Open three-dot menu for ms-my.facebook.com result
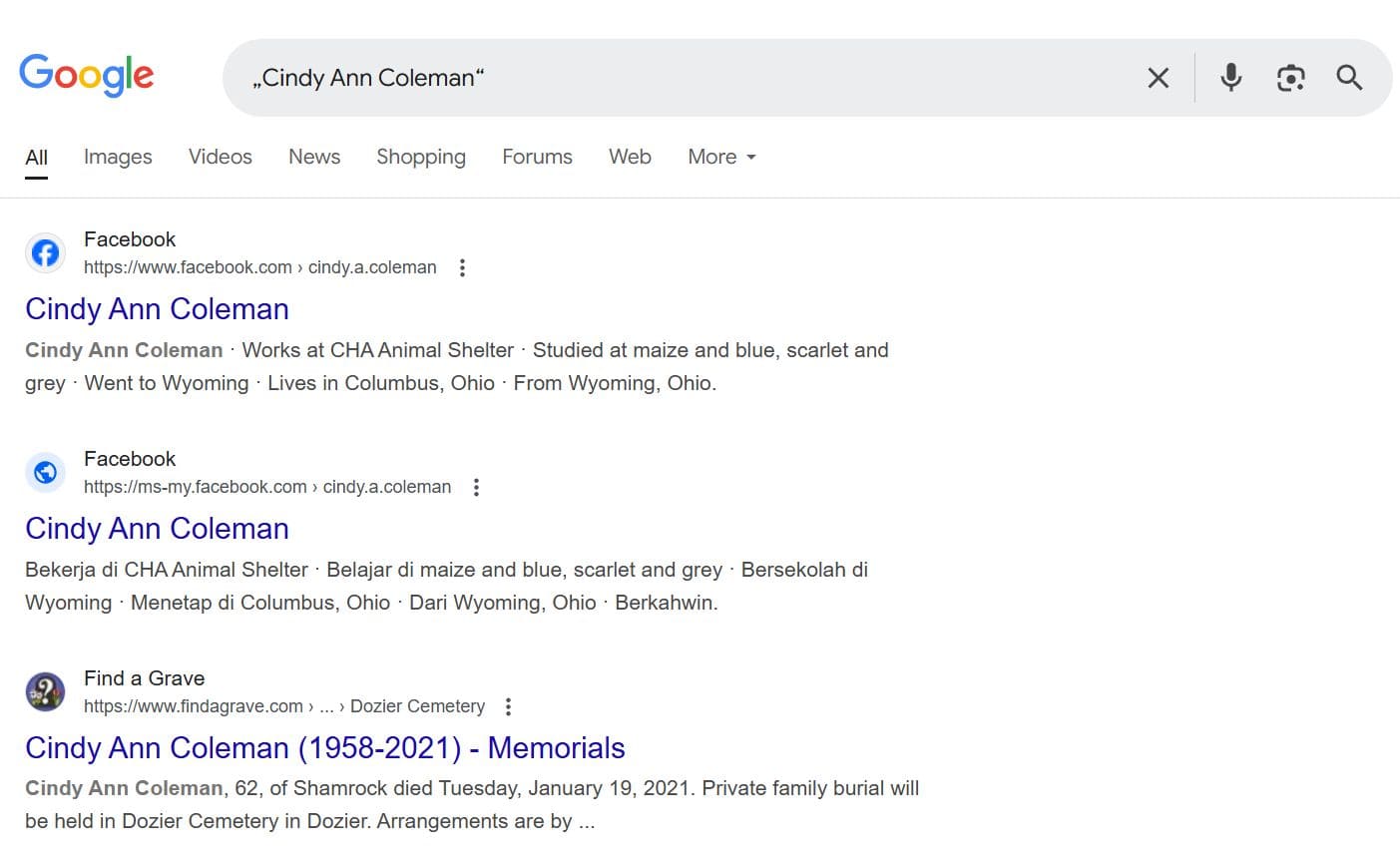The image size is (1400, 864). click(476, 487)
